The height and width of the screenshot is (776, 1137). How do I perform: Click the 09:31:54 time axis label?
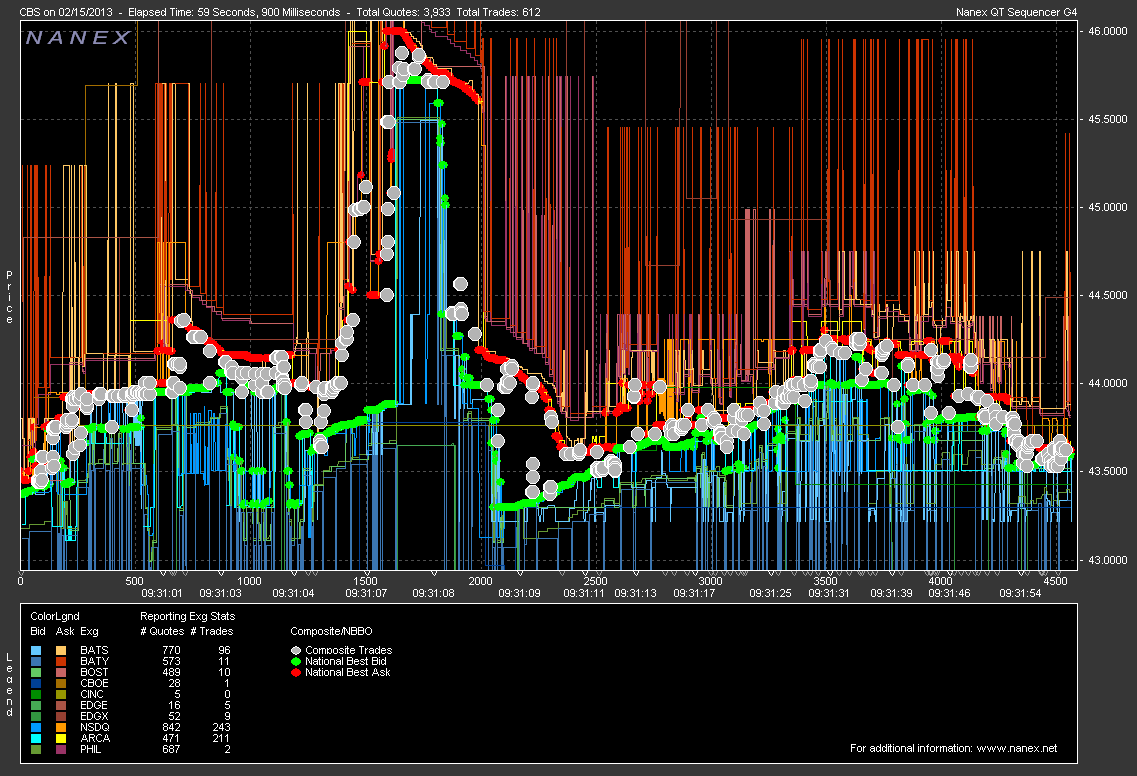pyautogui.click(x=1020, y=593)
